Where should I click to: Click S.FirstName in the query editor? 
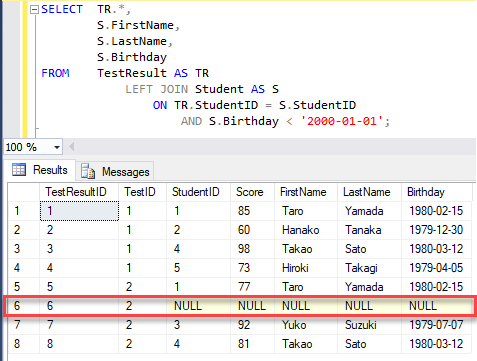tap(135, 25)
